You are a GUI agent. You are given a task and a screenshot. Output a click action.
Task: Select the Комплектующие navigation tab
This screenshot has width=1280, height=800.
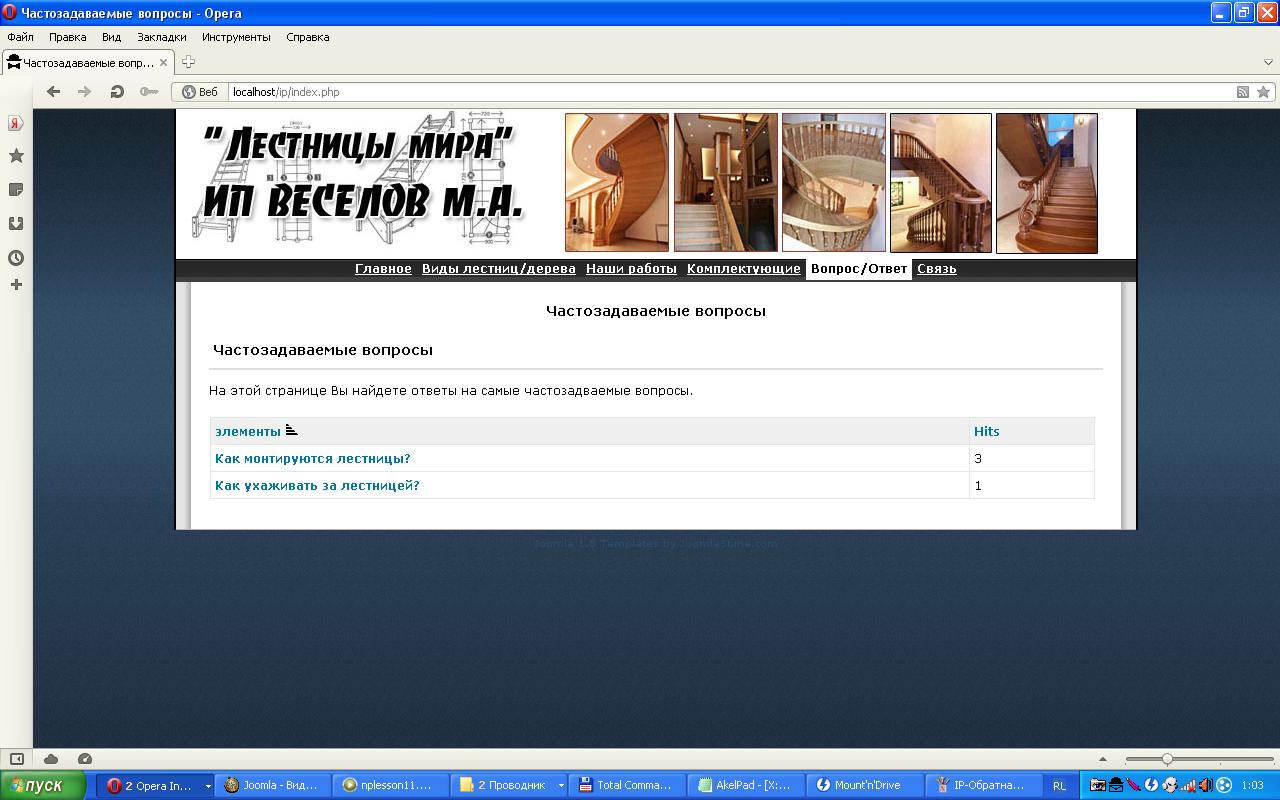[742, 268]
